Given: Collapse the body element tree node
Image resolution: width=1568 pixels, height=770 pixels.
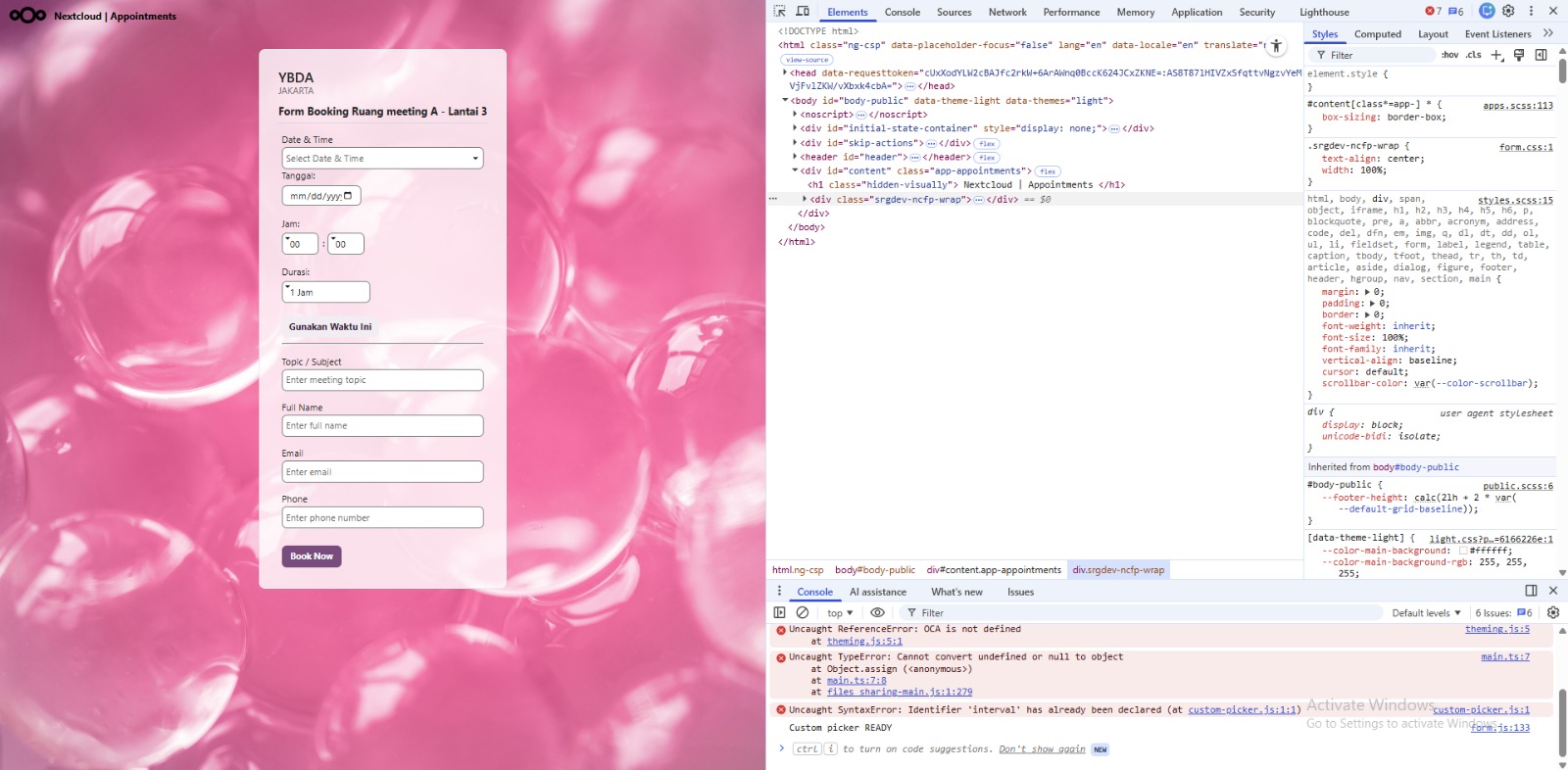Looking at the screenshot, I should tap(785, 100).
